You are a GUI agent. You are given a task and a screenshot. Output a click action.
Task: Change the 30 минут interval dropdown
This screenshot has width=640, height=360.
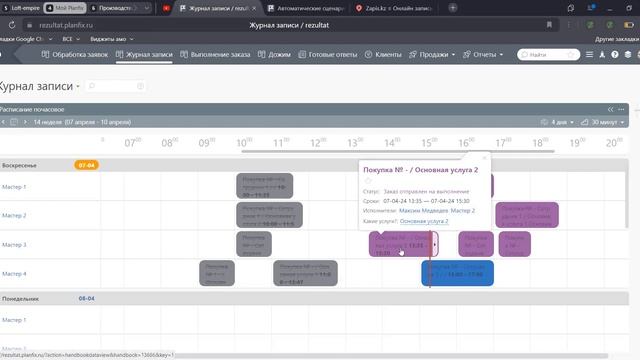(x=602, y=122)
